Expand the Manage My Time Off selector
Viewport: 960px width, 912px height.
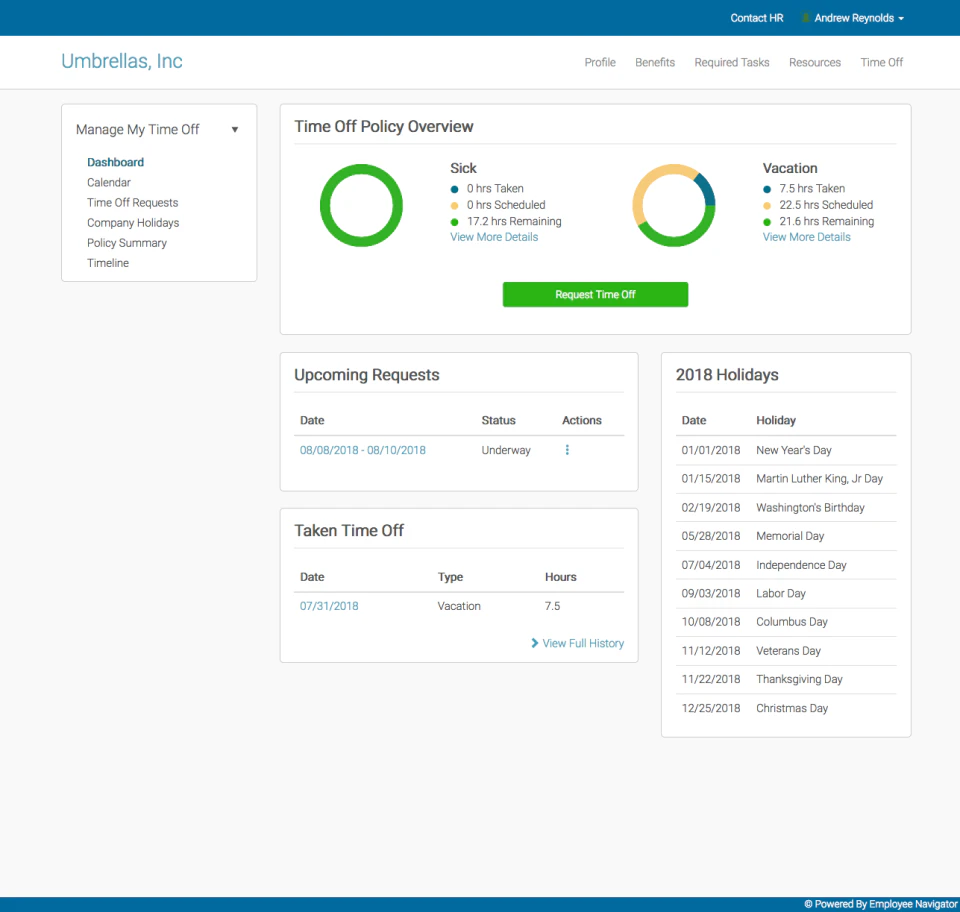click(x=136, y=129)
